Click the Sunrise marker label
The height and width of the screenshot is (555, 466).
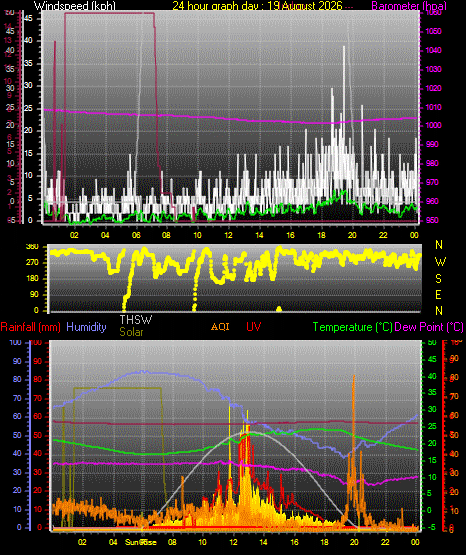coord(140,542)
